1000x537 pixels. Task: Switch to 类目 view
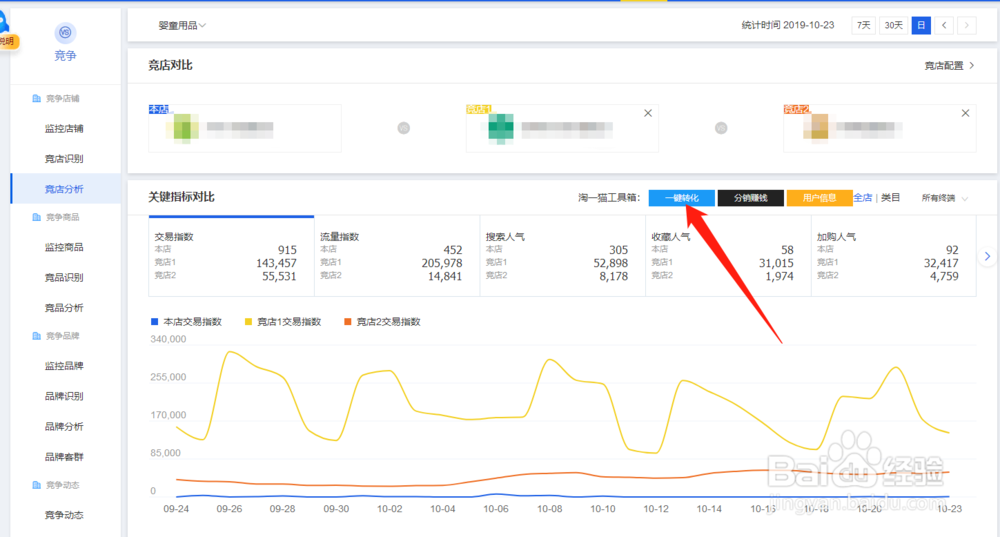[x=890, y=198]
